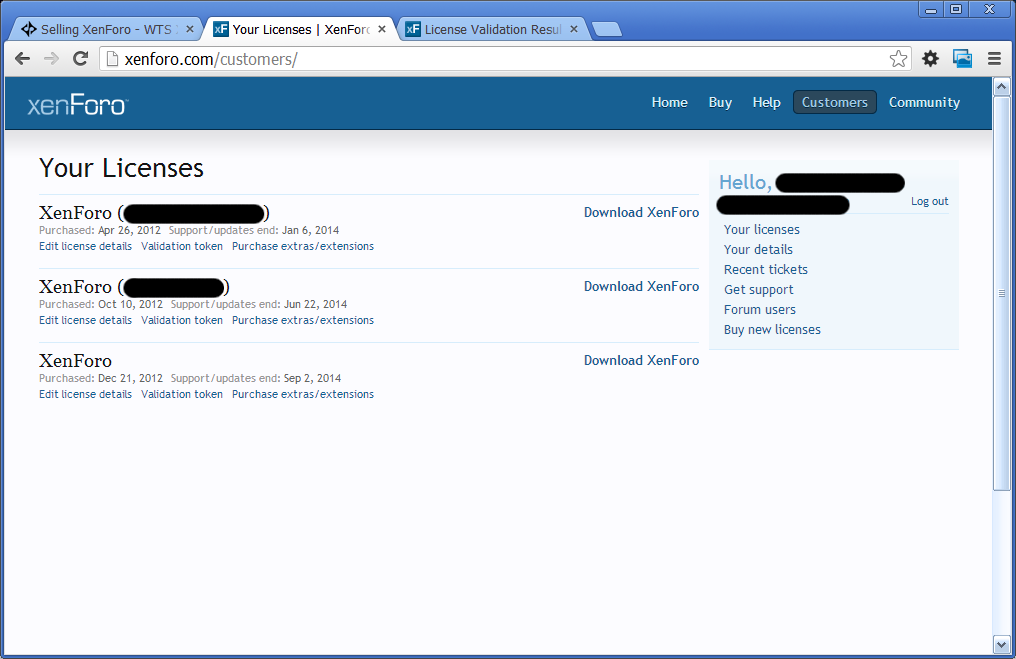Image resolution: width=1016 pixels, height=659 pixels.
Task: Open Recent tickets in the sidebar
Action: (765, 270)
